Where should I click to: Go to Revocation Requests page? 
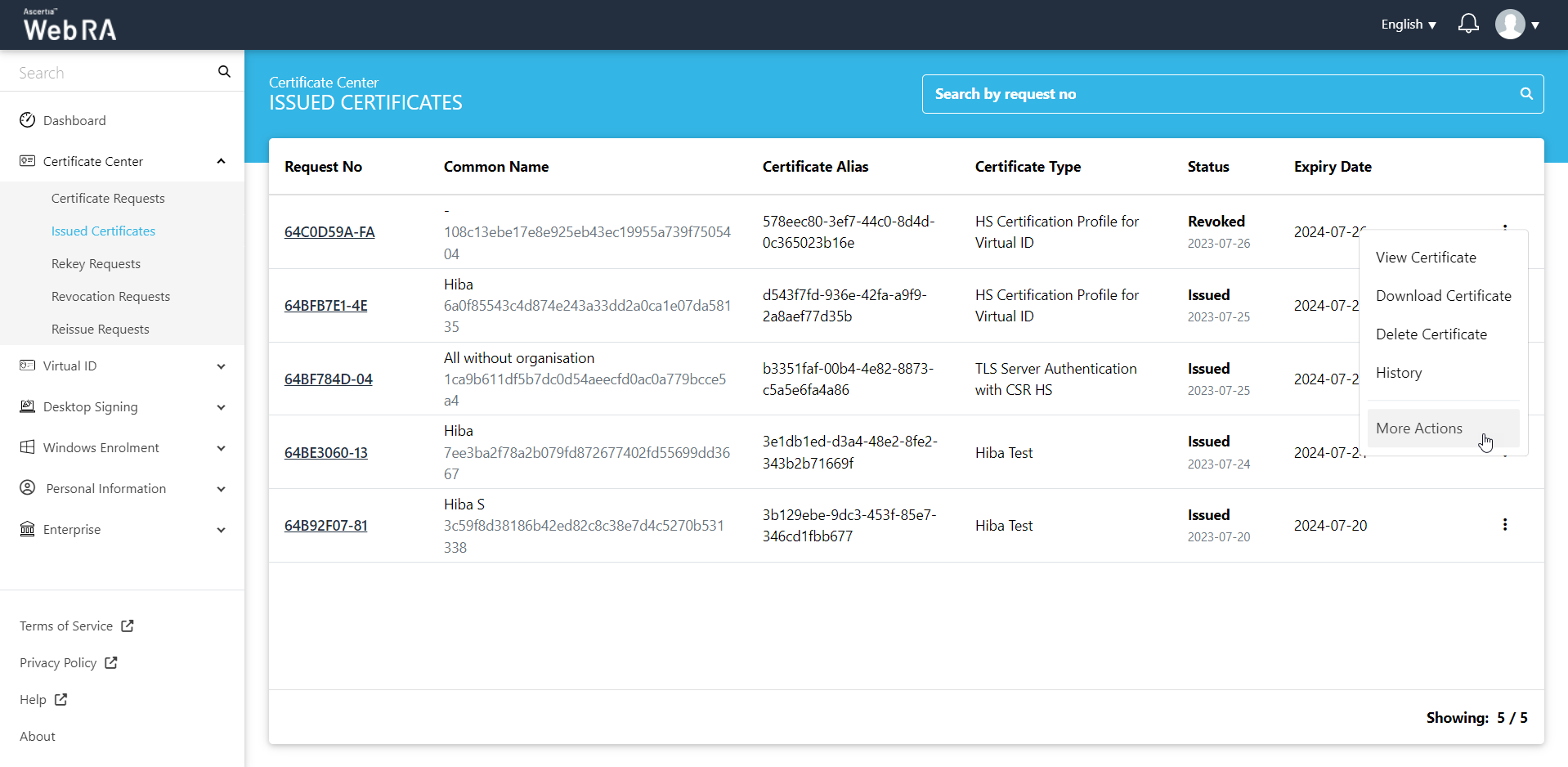[x=110, y=296]
